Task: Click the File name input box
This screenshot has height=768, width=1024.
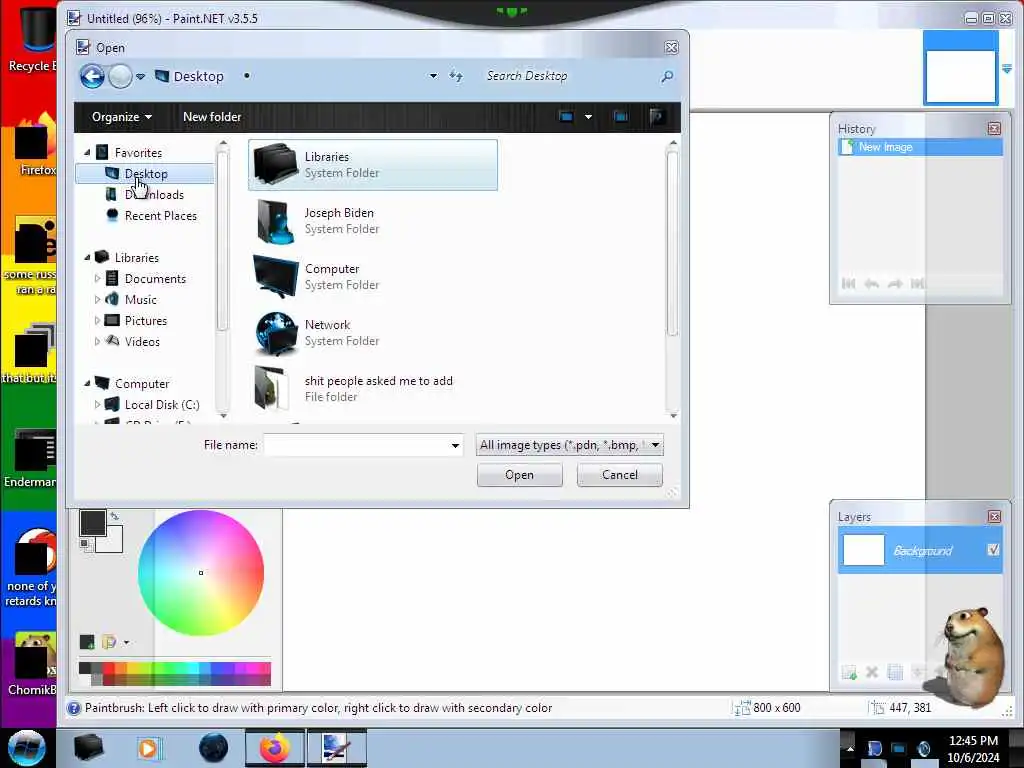Action: [x=357, y=445]
